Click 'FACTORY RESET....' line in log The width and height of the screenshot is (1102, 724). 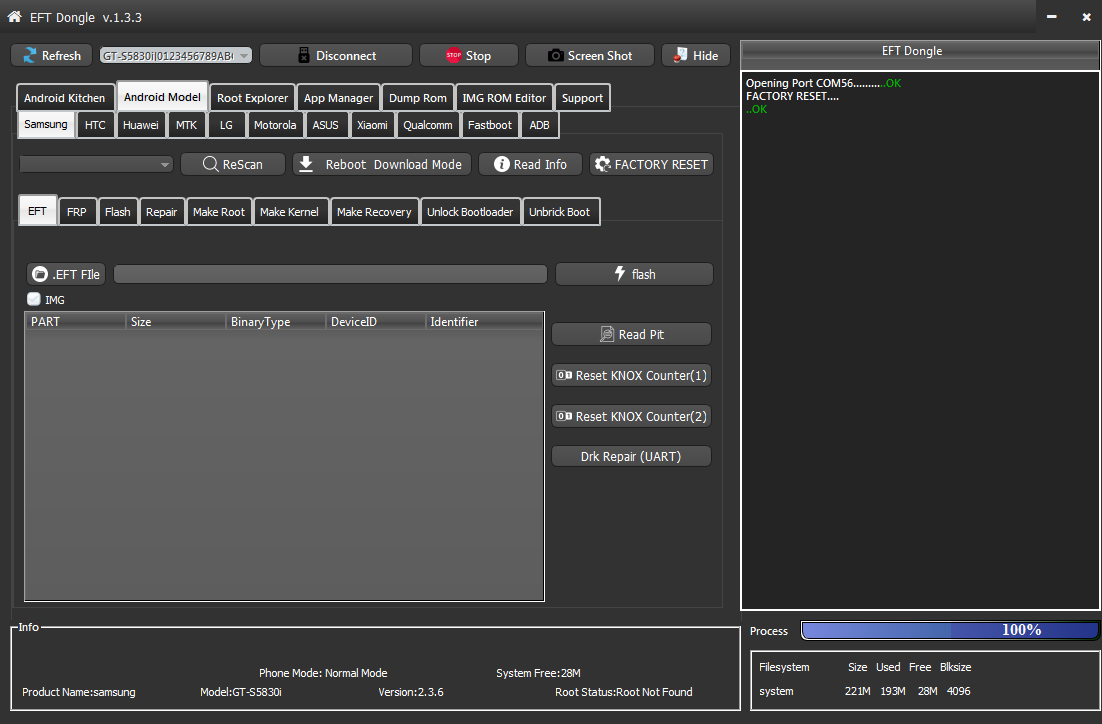click(x=792, y=96)
